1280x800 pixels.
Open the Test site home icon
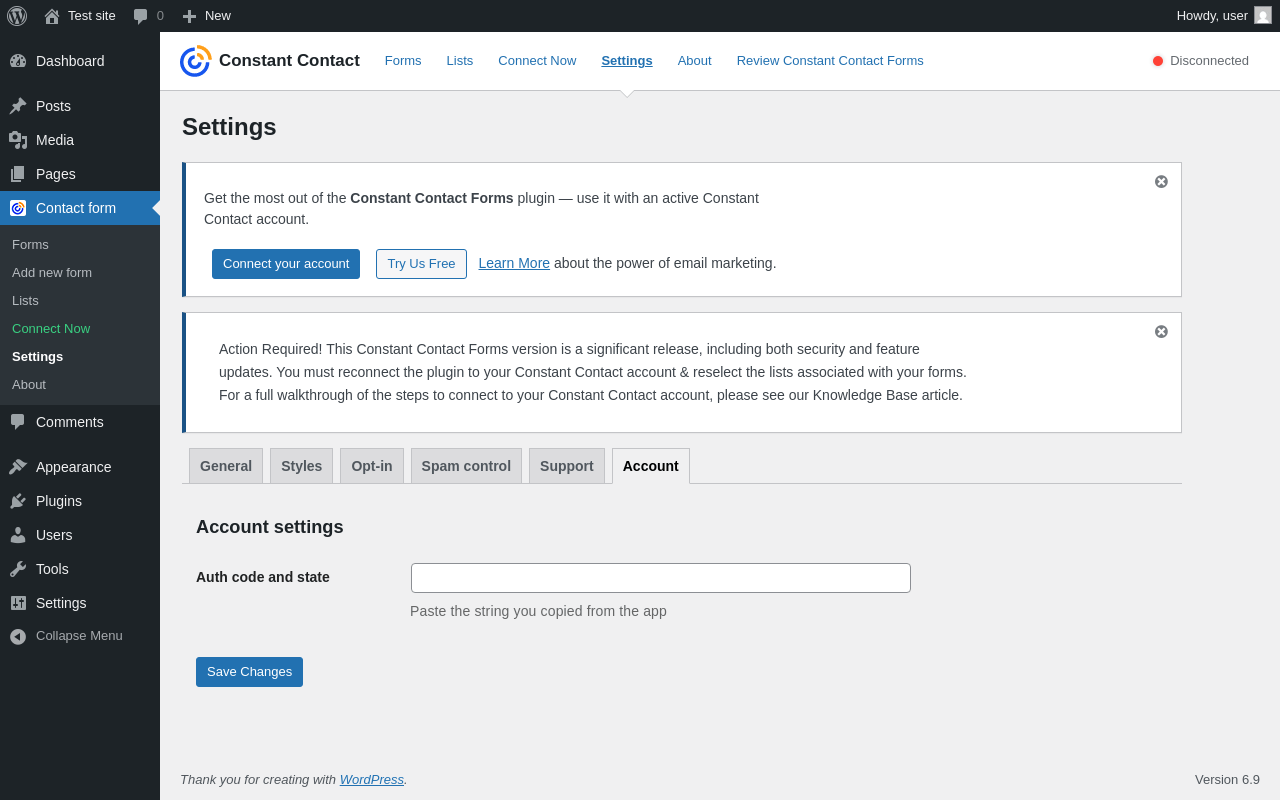pyautogui.click(x=52, y=16)
